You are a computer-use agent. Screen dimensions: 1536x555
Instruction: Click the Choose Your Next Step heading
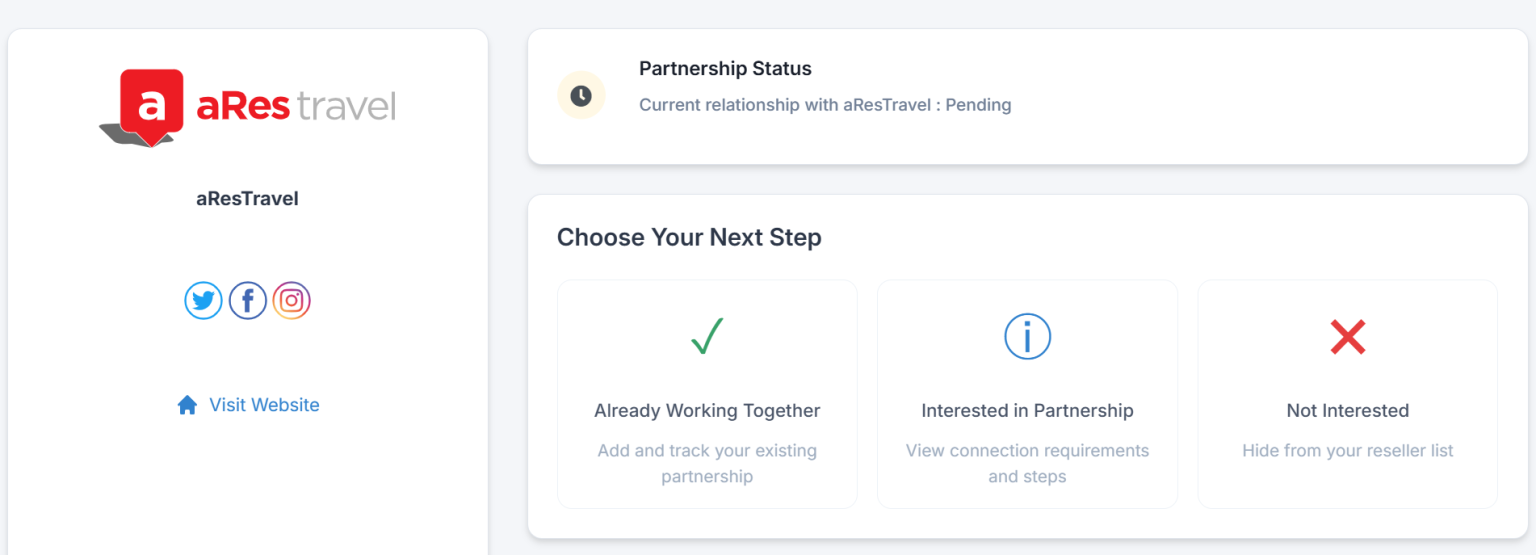pyautogui.click(x=689, y=238)
